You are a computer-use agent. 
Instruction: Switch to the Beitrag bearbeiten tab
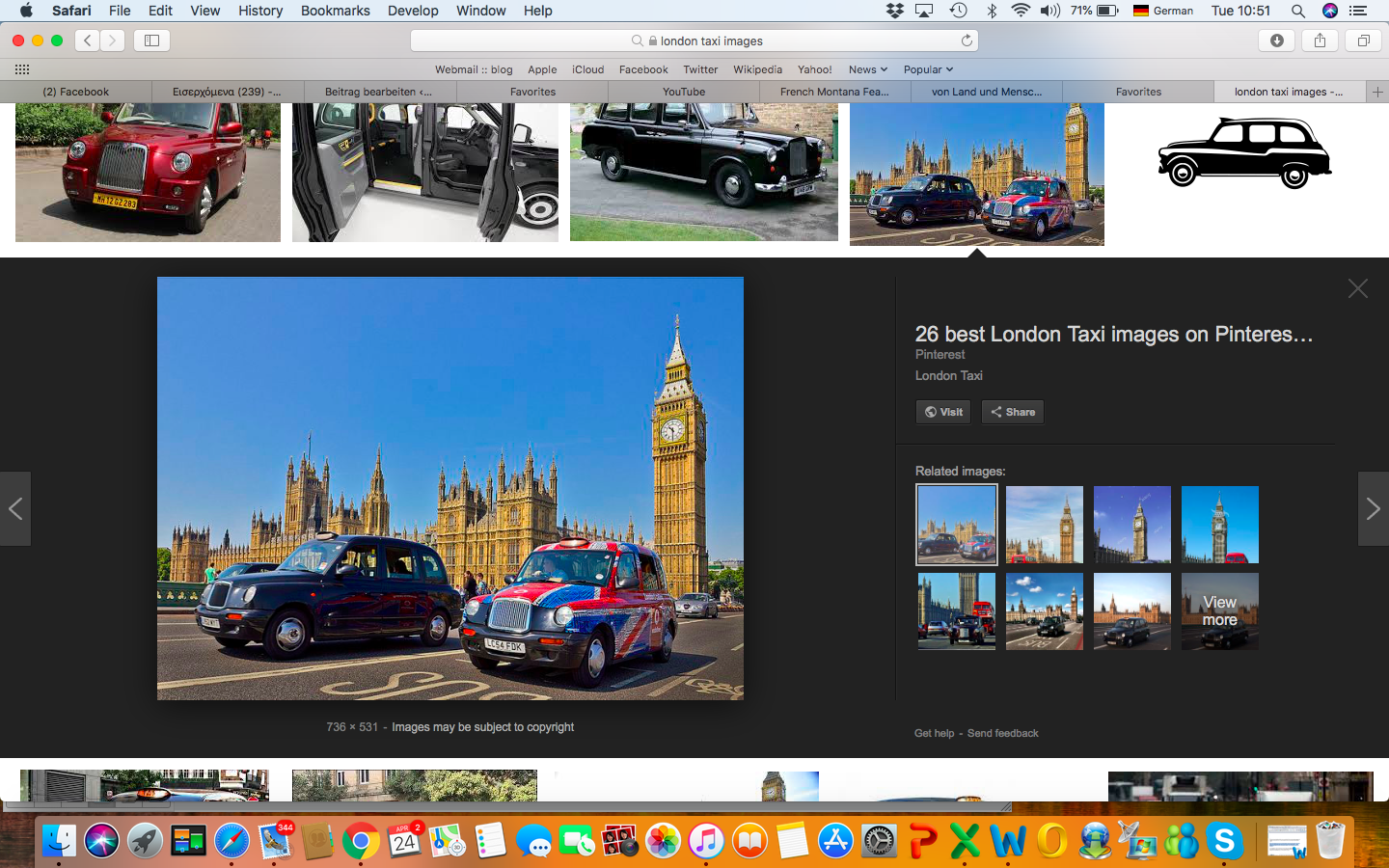coord(379,92)
